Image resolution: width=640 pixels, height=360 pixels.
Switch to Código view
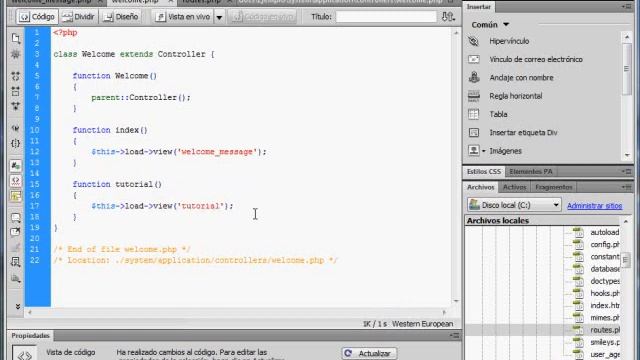coord(37,17)
